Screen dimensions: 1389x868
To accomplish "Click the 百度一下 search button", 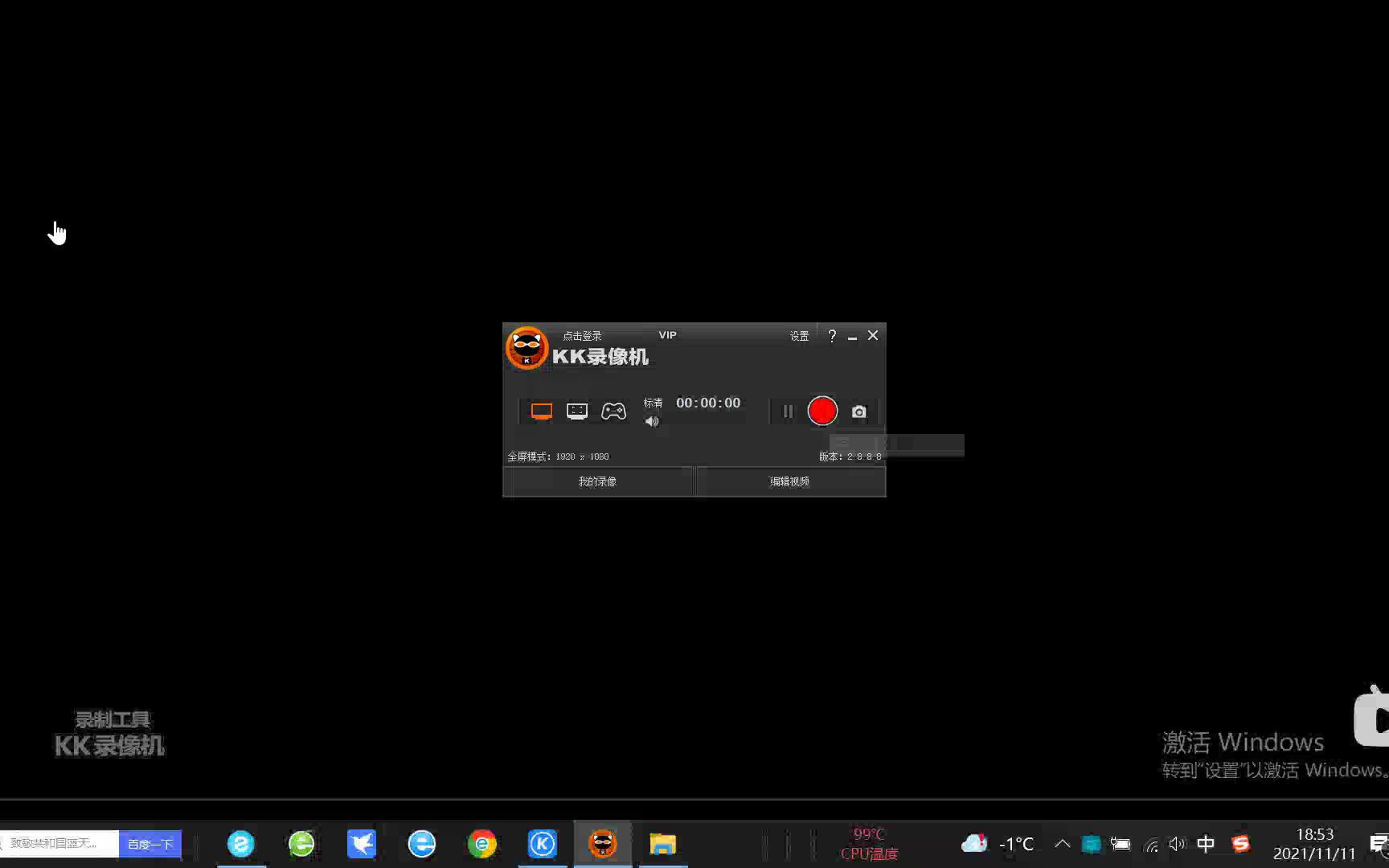I will coord(150,844).
